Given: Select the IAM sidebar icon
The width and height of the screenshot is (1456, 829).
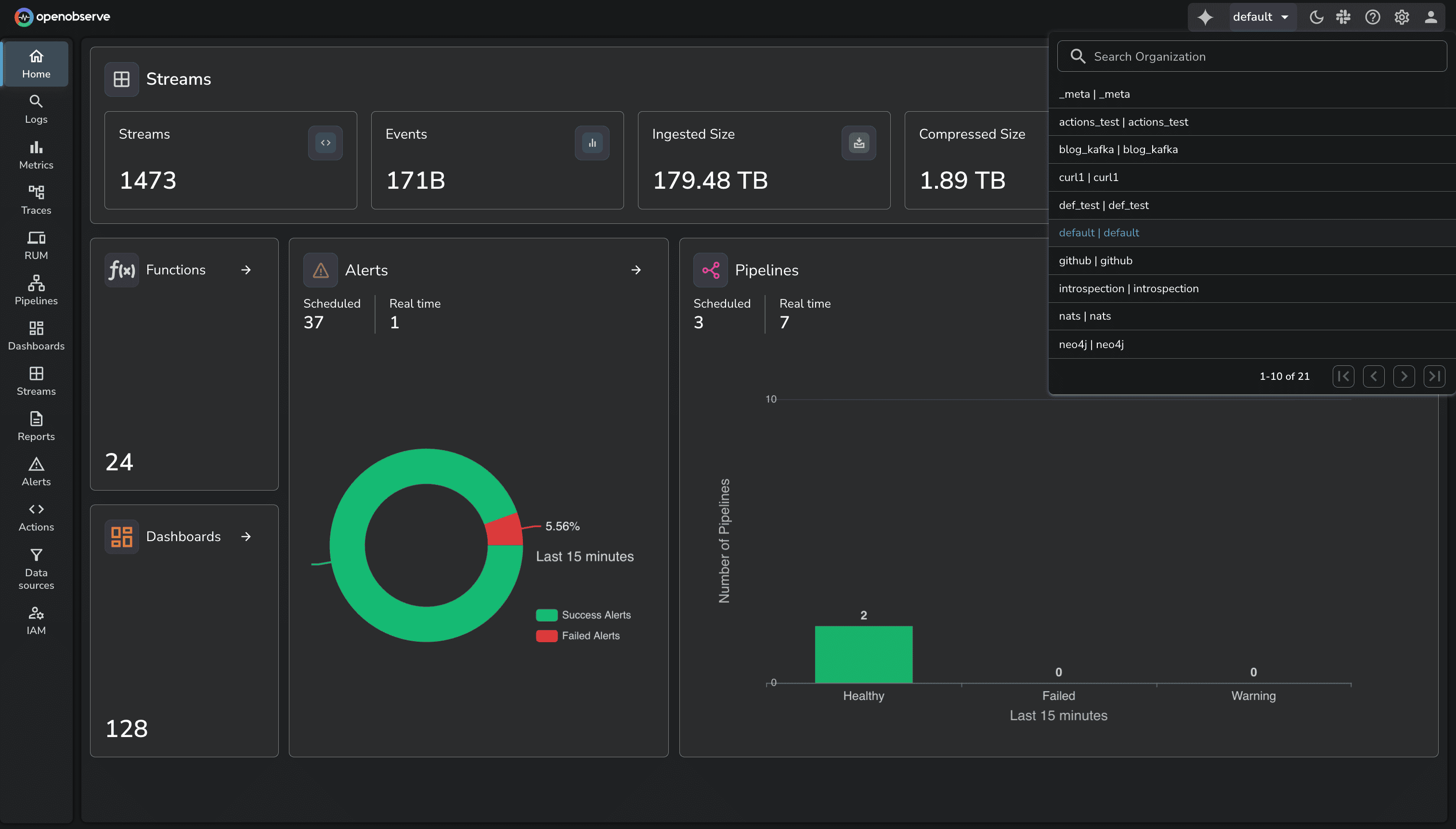Looking at the screenshot, I should click(x=35, y=620).
